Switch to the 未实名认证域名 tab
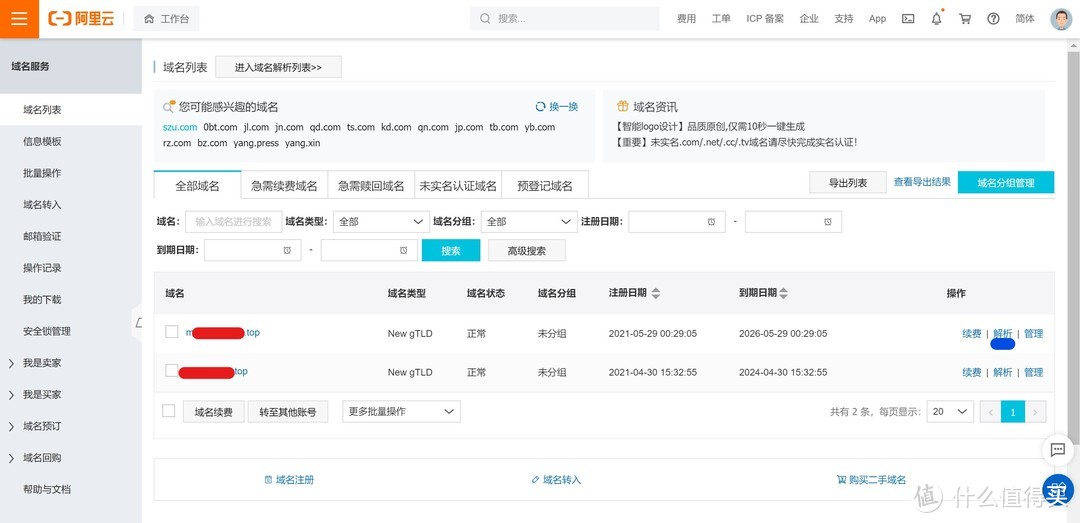 pyautogui.click(x=458, y=185)
